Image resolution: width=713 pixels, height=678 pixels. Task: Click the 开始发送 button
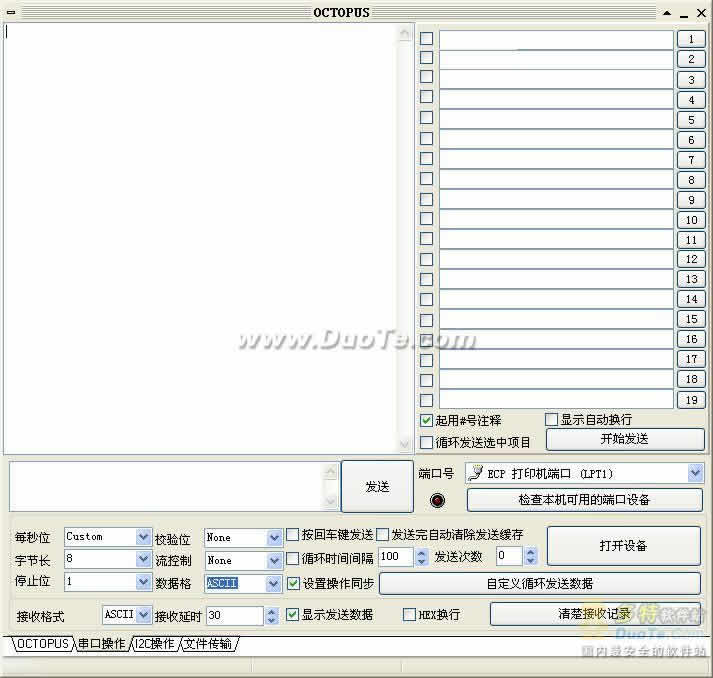[x=625, y=439]
